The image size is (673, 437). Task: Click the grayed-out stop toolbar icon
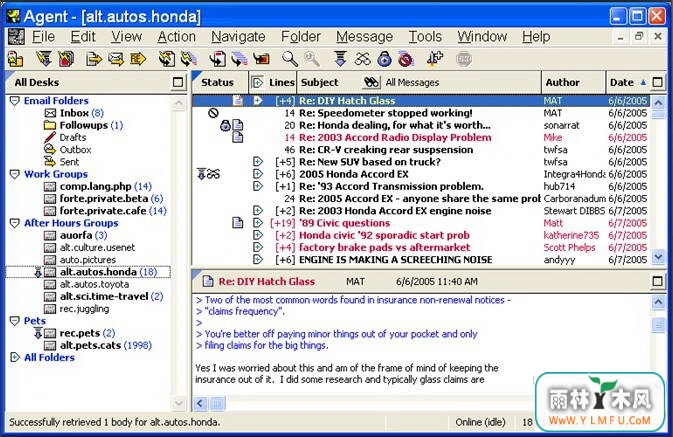point(464,59)
